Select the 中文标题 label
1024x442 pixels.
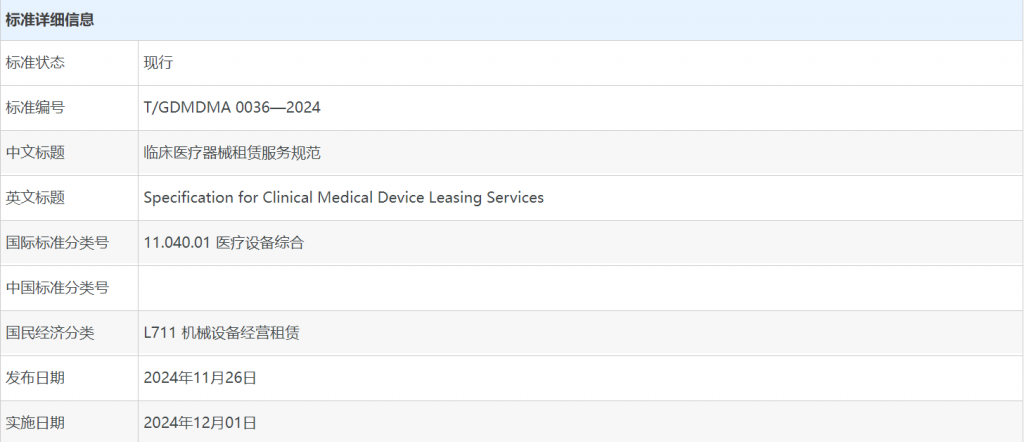tap(35, 153)
